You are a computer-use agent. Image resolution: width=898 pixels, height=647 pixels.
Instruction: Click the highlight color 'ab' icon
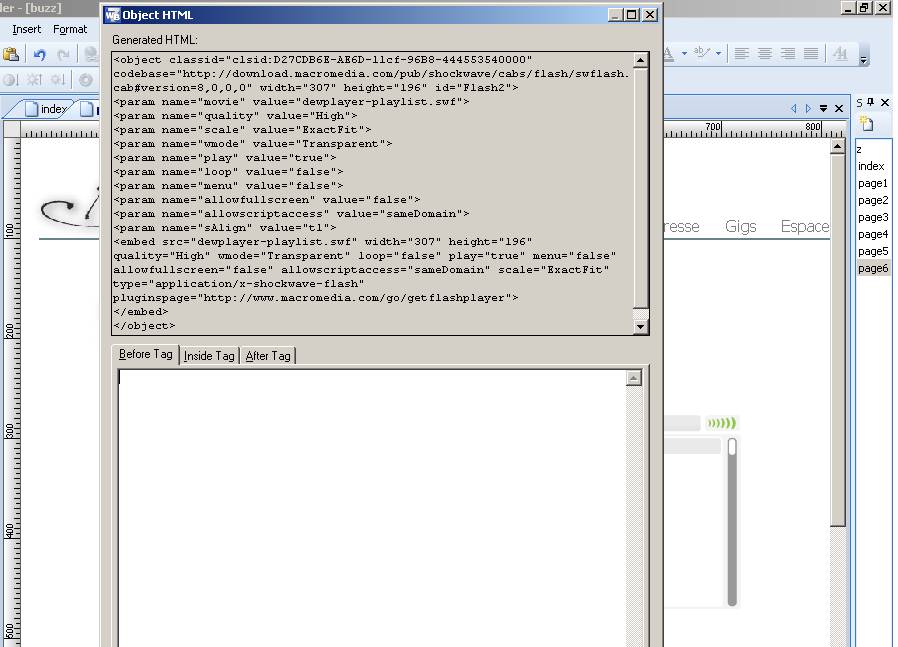point(702,53)
